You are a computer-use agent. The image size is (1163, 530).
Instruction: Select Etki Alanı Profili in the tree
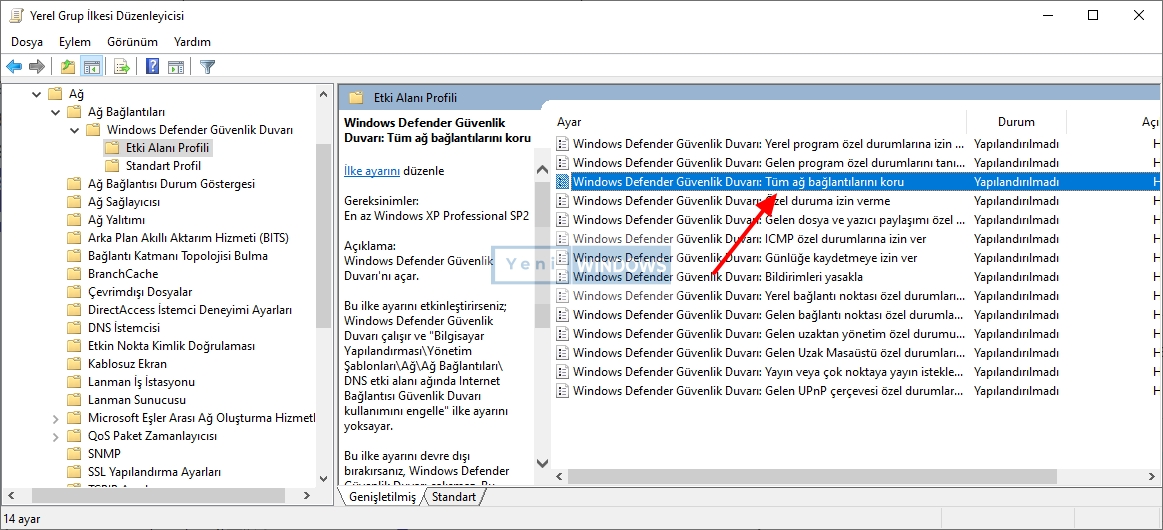click(x=168, y=148)
